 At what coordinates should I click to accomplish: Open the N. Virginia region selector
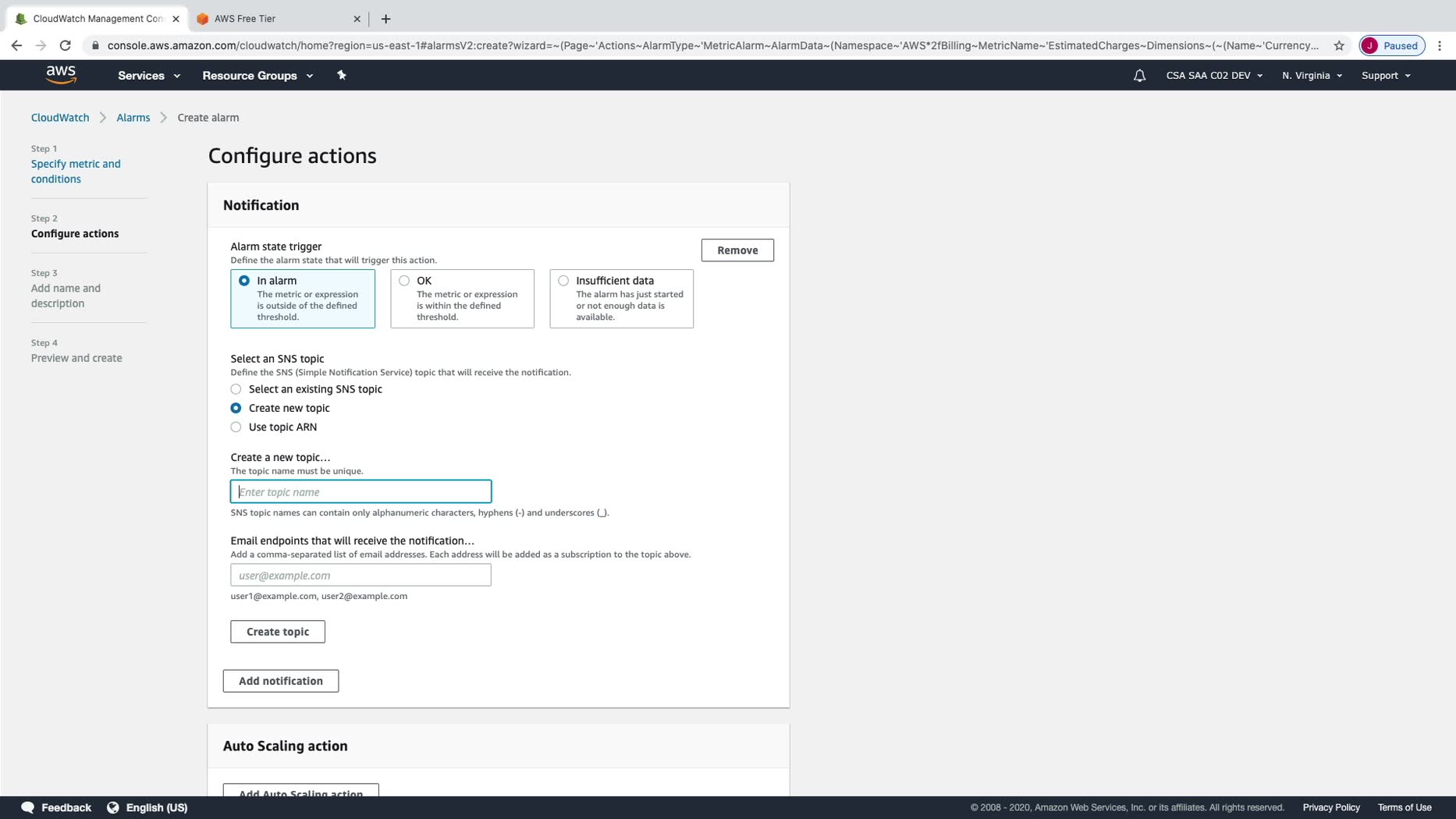[x=1312, y=76]
